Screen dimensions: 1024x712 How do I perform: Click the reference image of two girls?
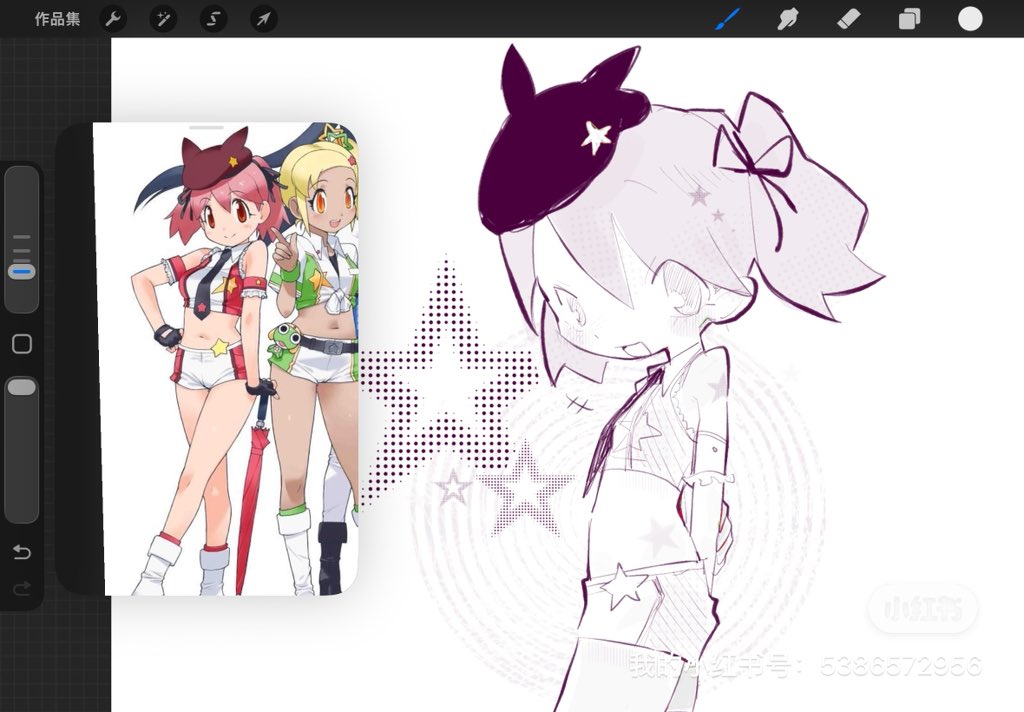pos(226,359)
